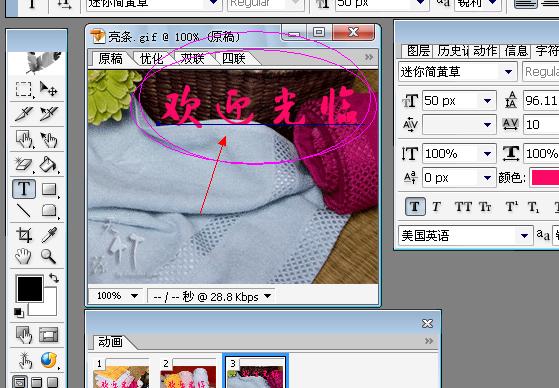Select the Eyedropper tool

49,235
